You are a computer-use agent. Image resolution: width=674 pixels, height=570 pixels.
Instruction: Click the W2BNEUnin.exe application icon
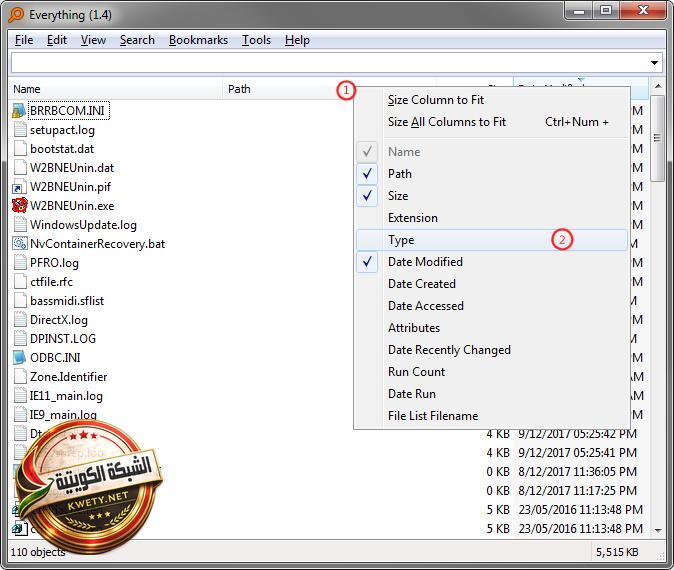coord(19,206)
